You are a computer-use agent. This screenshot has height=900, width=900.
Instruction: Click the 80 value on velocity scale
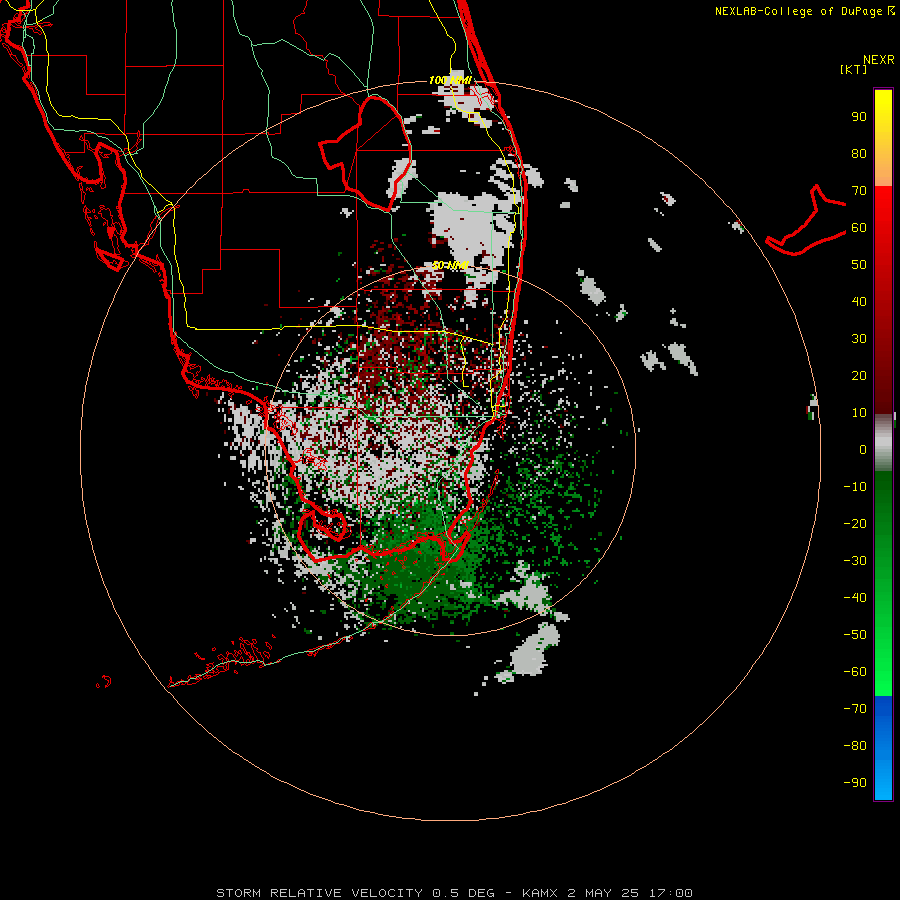[x=859, y=154]
